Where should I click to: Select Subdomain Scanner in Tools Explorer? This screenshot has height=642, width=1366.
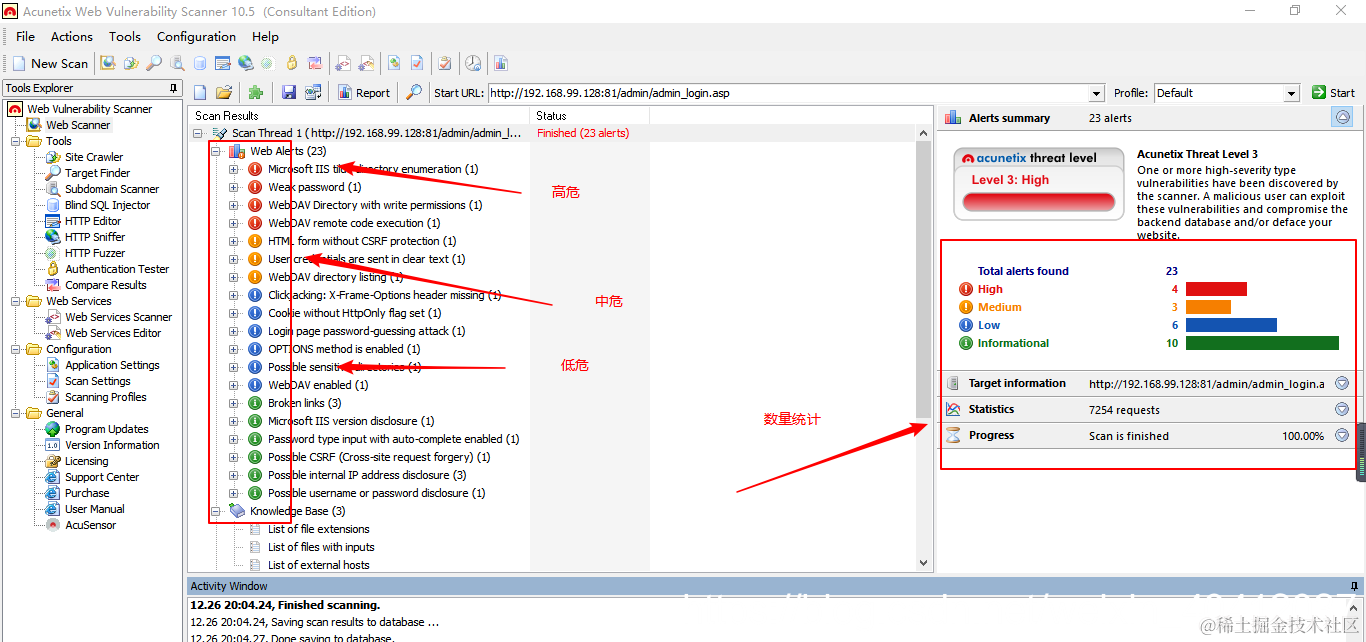112,189
